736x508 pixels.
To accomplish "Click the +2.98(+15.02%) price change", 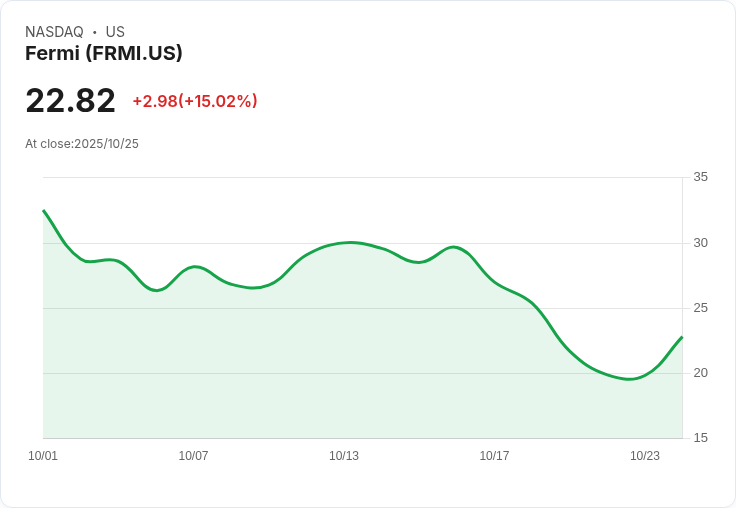I will 195,101.
